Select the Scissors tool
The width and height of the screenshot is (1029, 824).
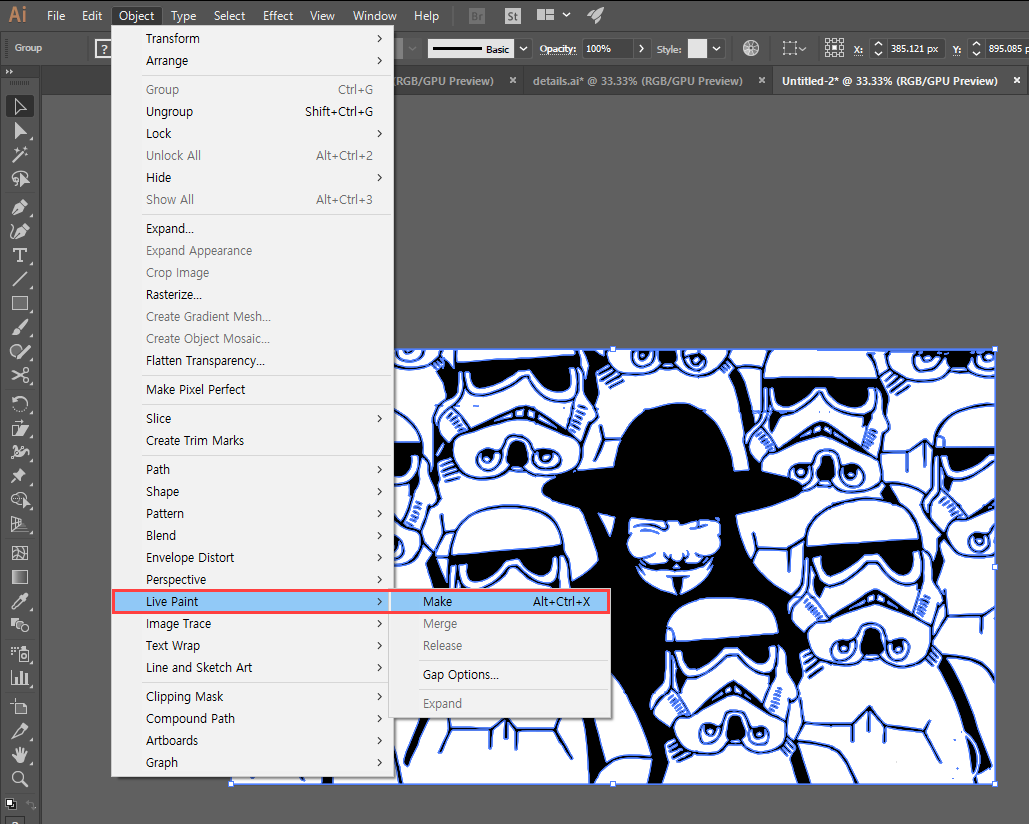20,375
